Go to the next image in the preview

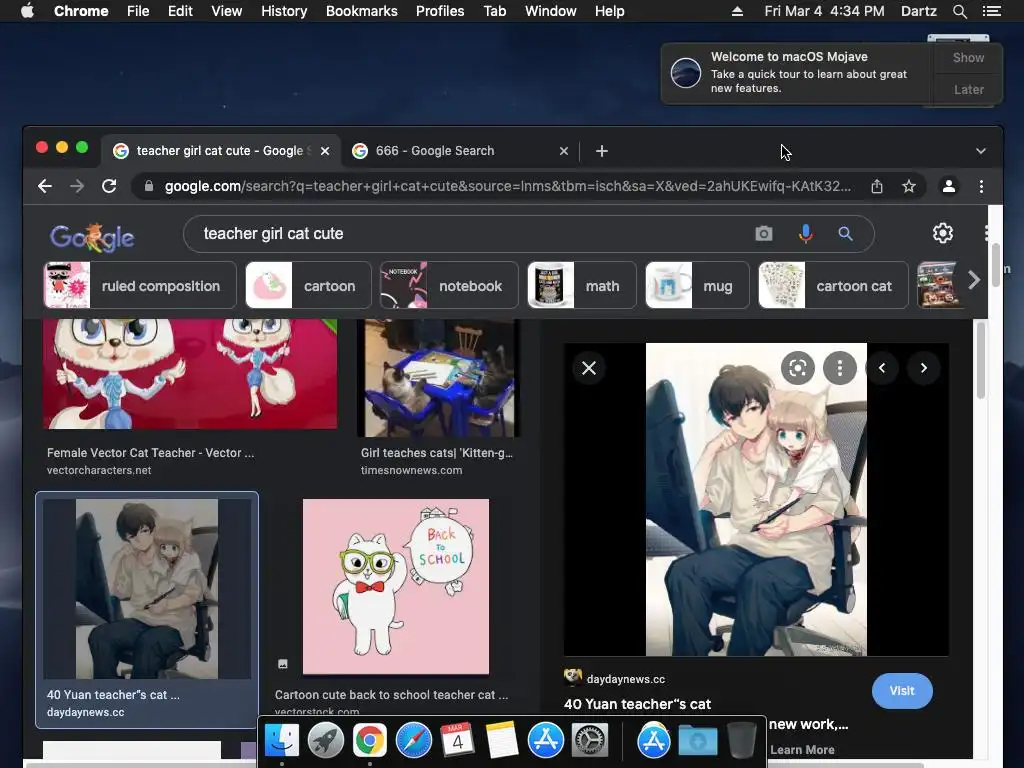923,368
